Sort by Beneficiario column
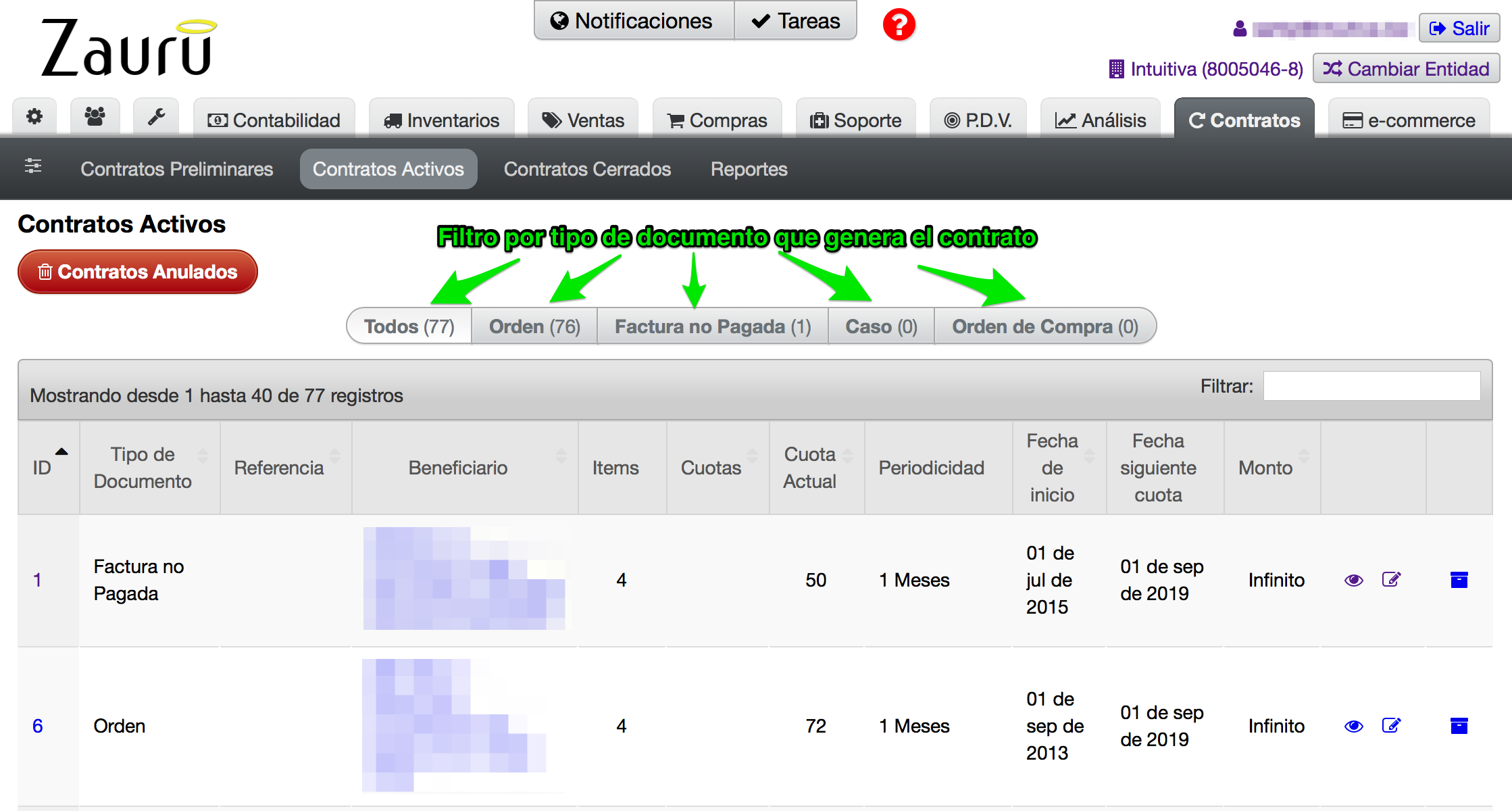This screenshot has height=811, width=1512. (465, 468)
